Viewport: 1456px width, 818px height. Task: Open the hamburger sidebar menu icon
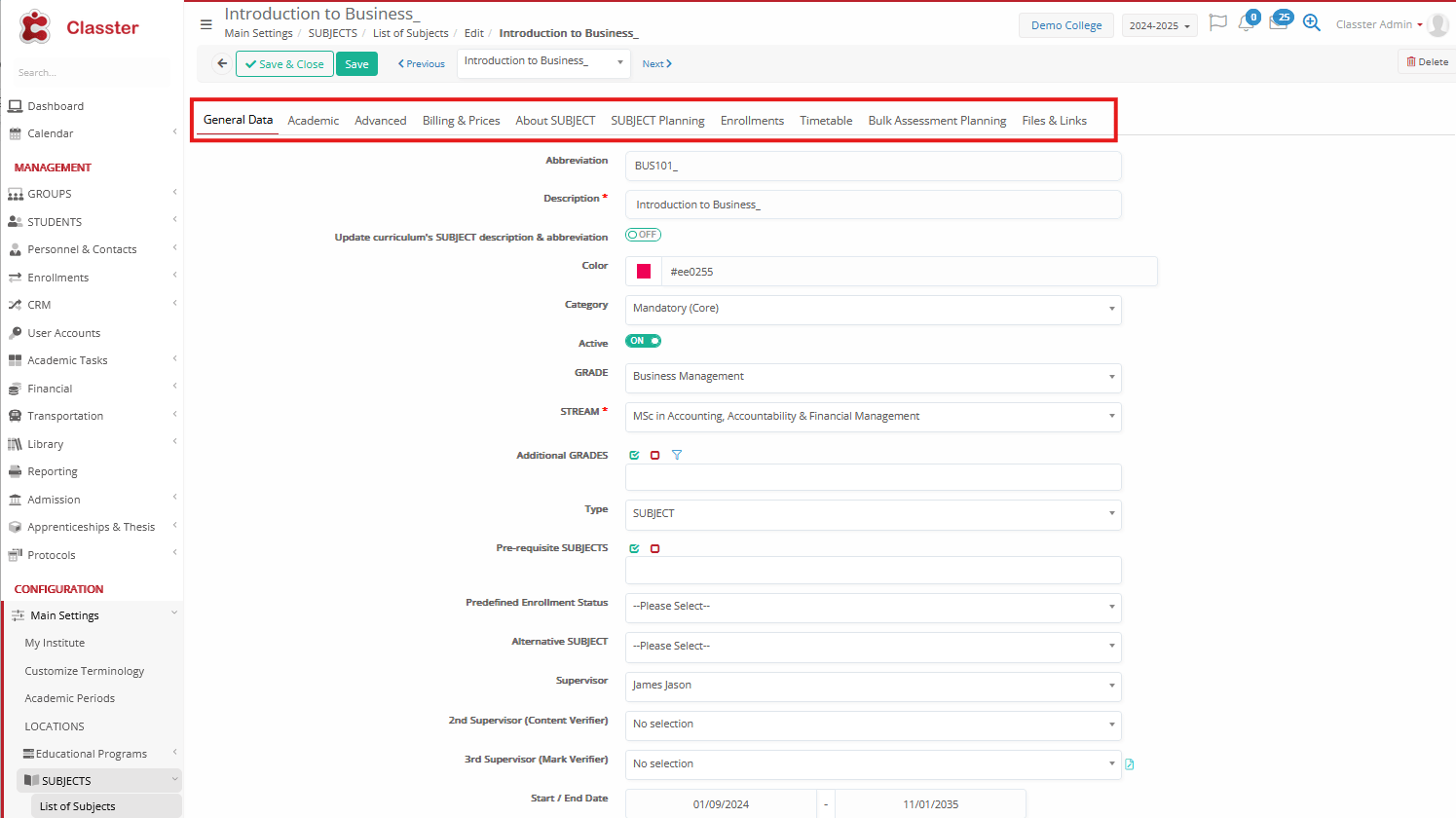click(x=206, y=24)
